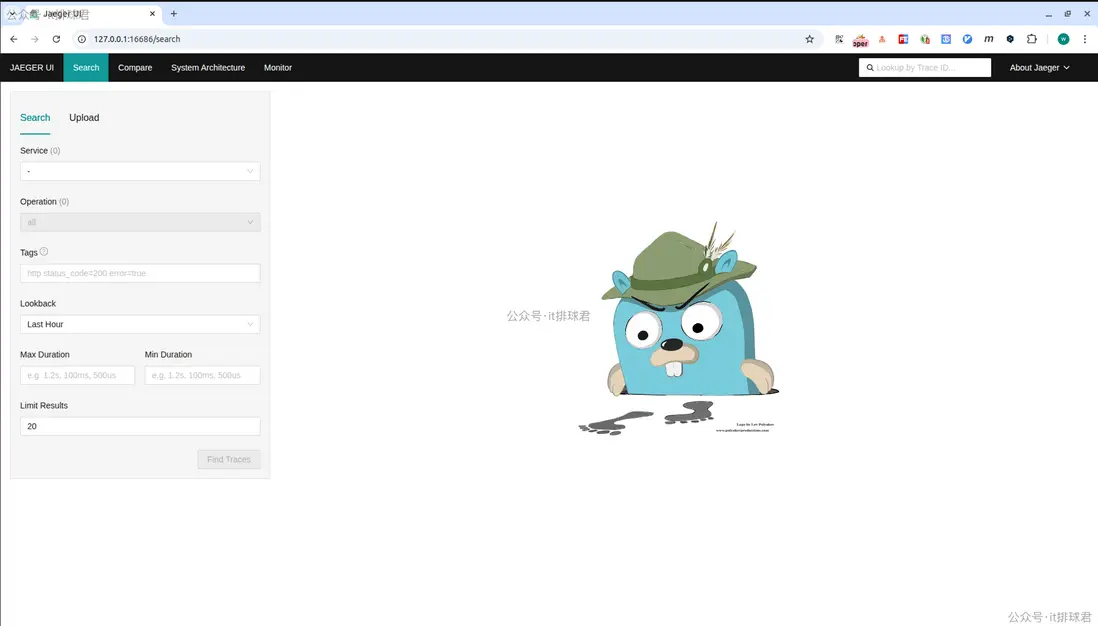Open the green-and-red leaf extension icon
The width and height of the screenshot is (1098, 626).
(925, 39)
